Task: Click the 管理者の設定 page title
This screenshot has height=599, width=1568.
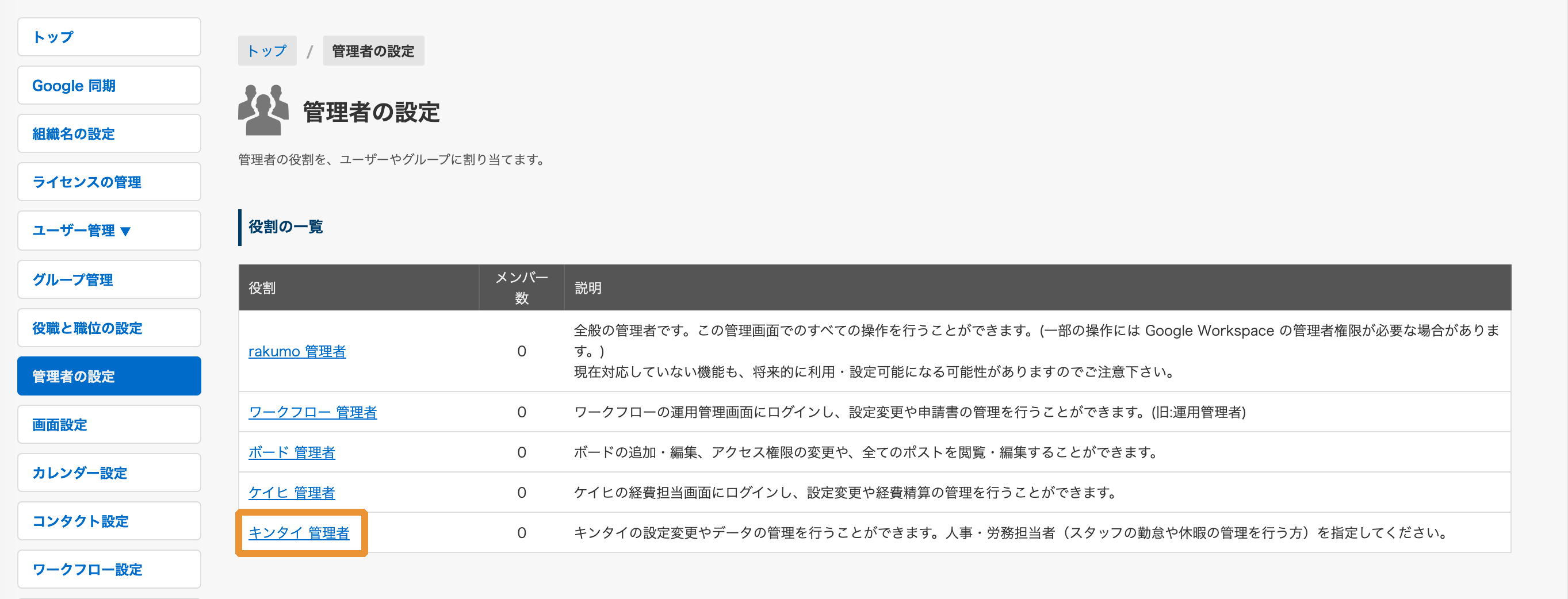Action: tap(372, 112)
